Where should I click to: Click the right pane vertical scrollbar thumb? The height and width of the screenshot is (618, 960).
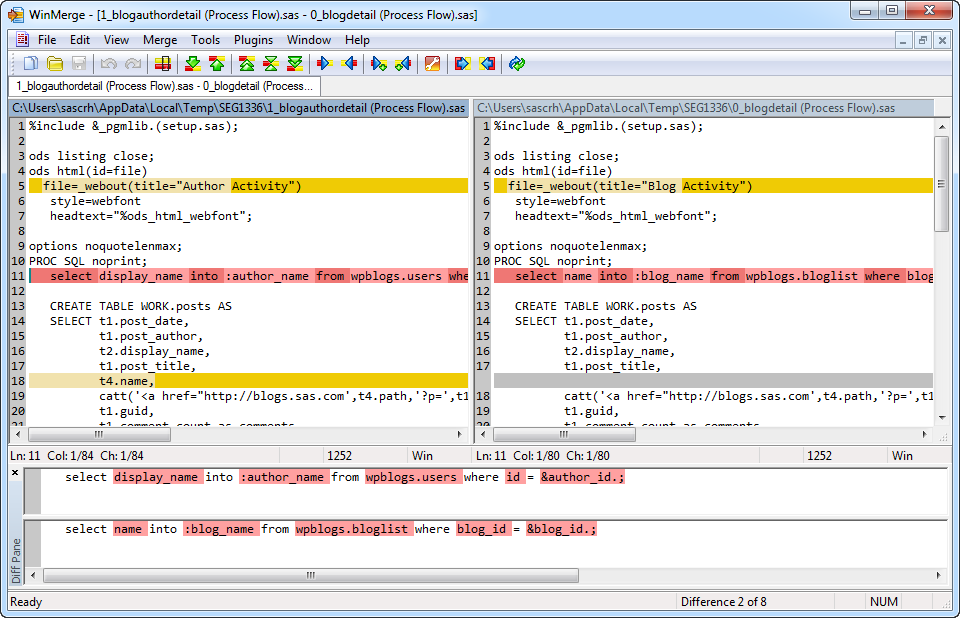point(941,185)
